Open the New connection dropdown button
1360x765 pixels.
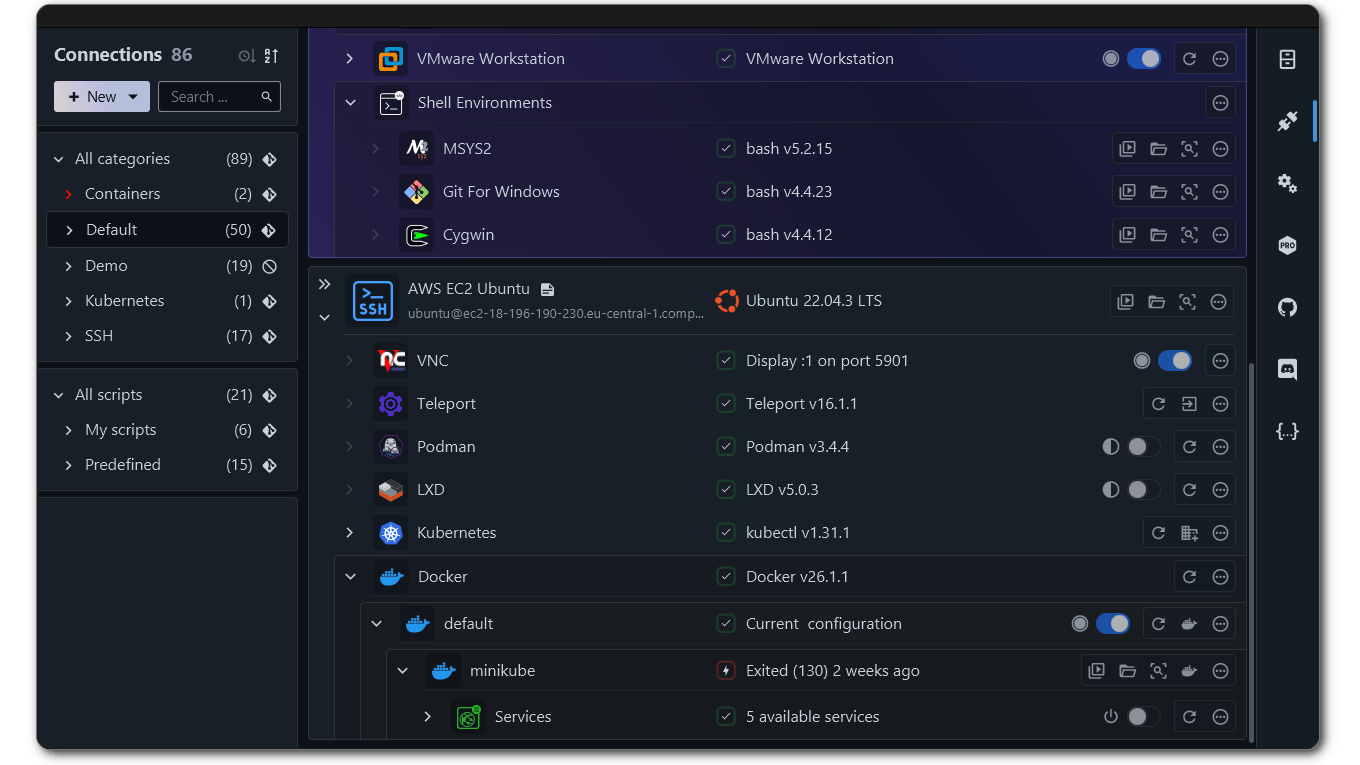(102, 97)
